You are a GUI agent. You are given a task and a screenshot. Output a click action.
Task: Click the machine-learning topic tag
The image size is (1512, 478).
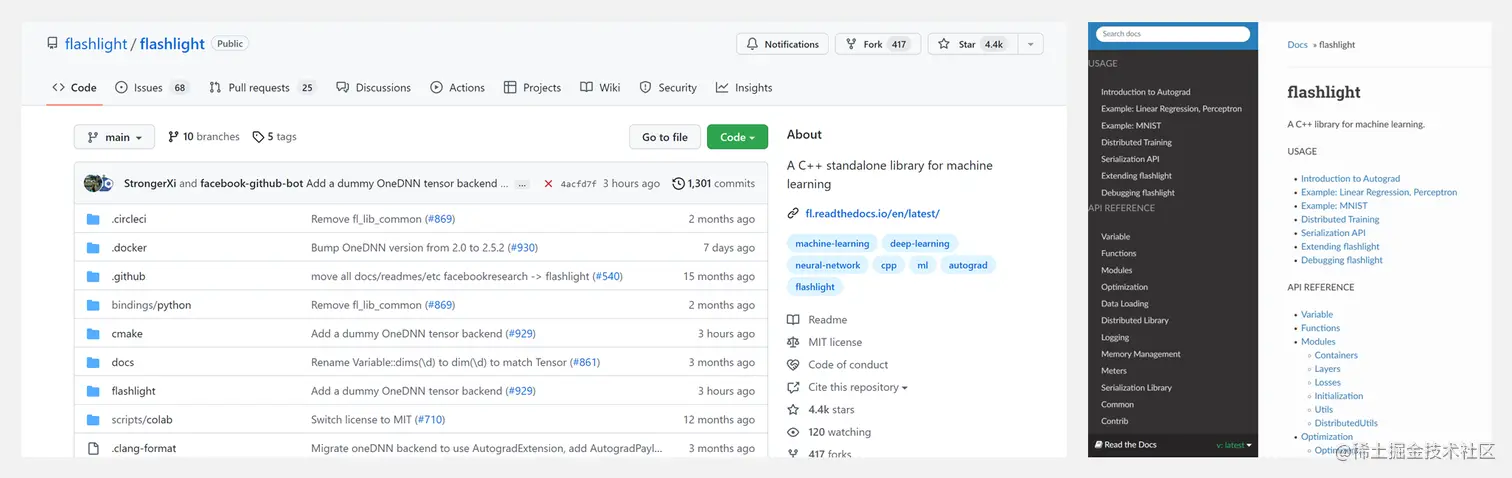832,243
